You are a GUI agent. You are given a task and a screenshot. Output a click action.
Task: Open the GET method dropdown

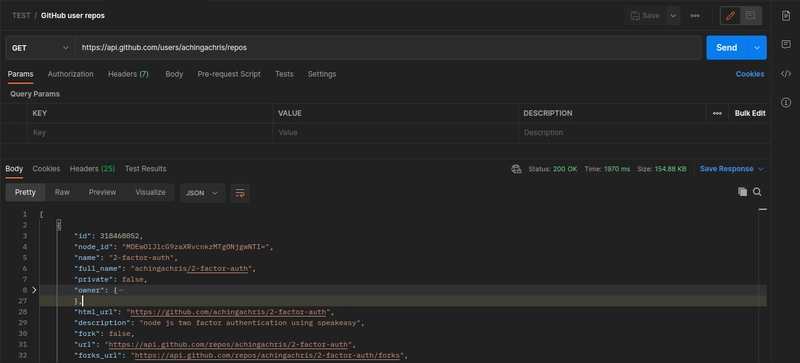(40, 47)
